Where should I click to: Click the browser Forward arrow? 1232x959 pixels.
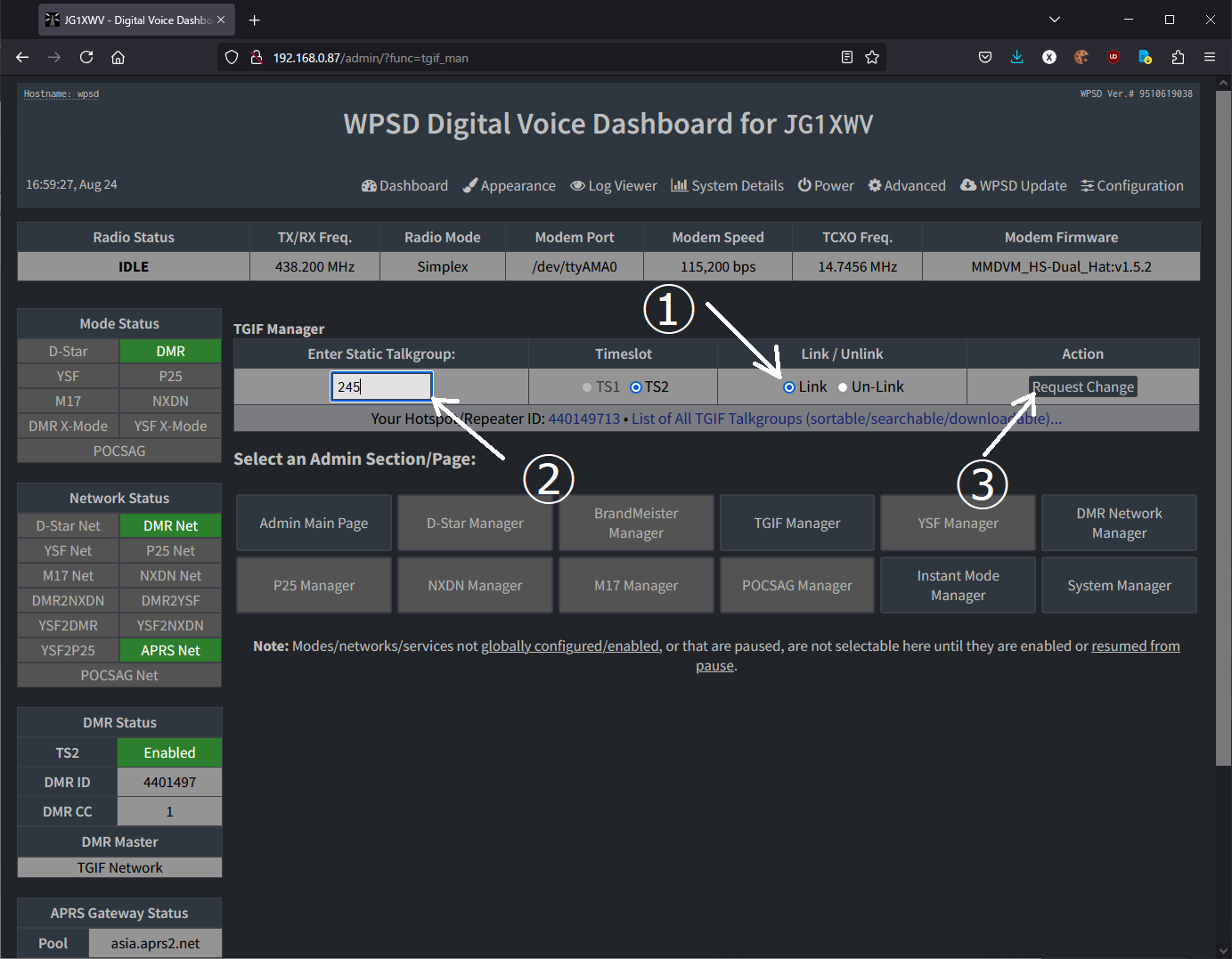[x=54, y=57]
